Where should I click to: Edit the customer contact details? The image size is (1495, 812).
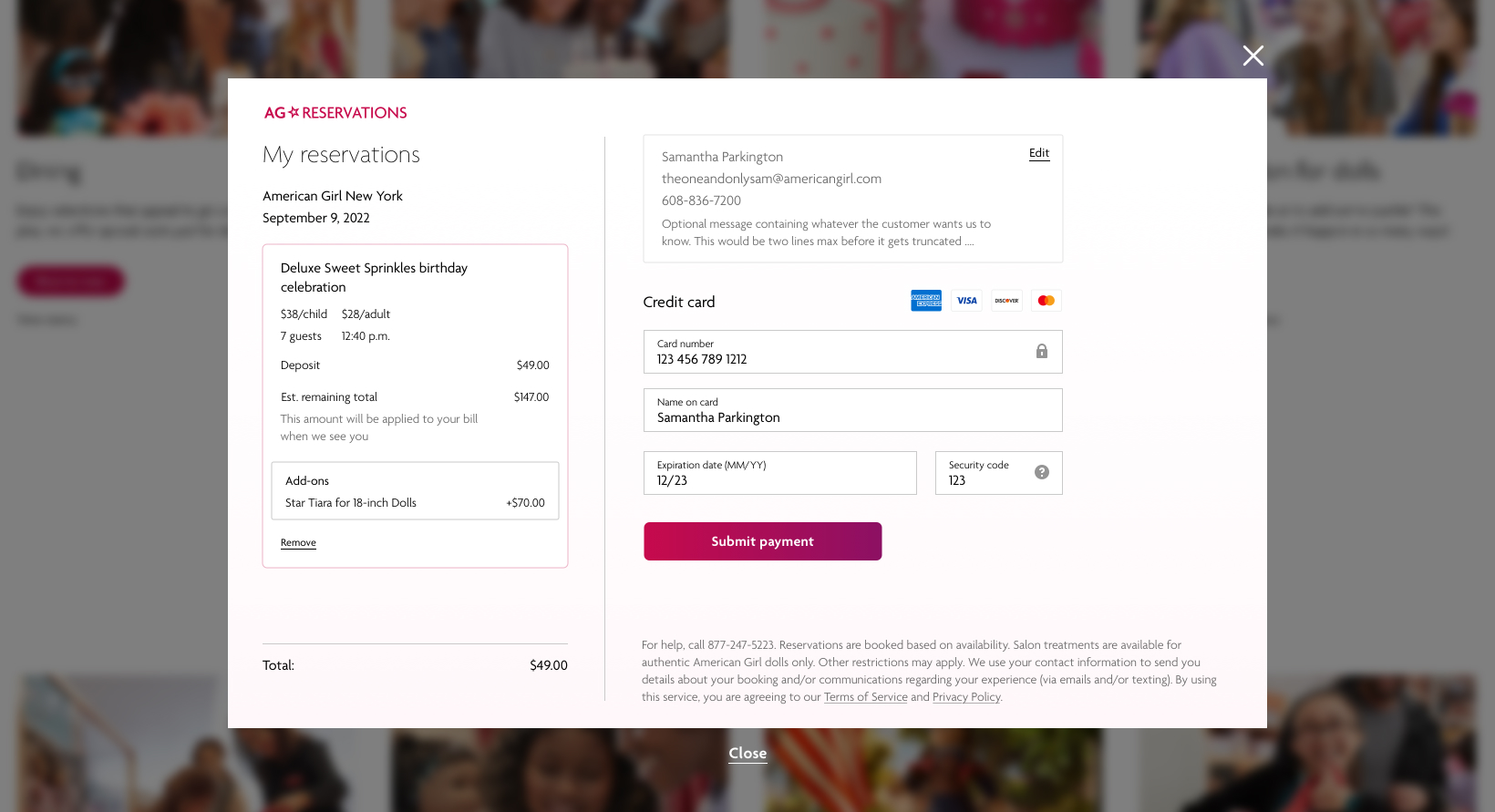coord(1039,153)
